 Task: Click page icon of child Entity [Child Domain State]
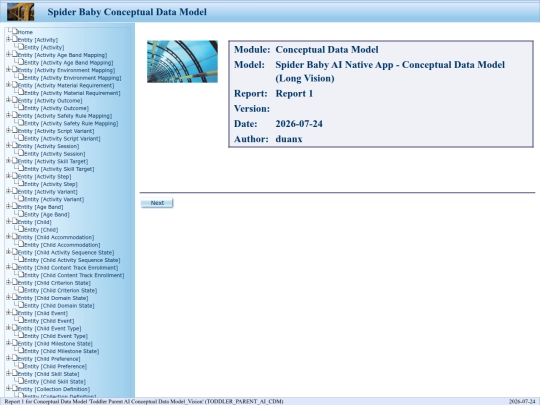coord(21,304)
